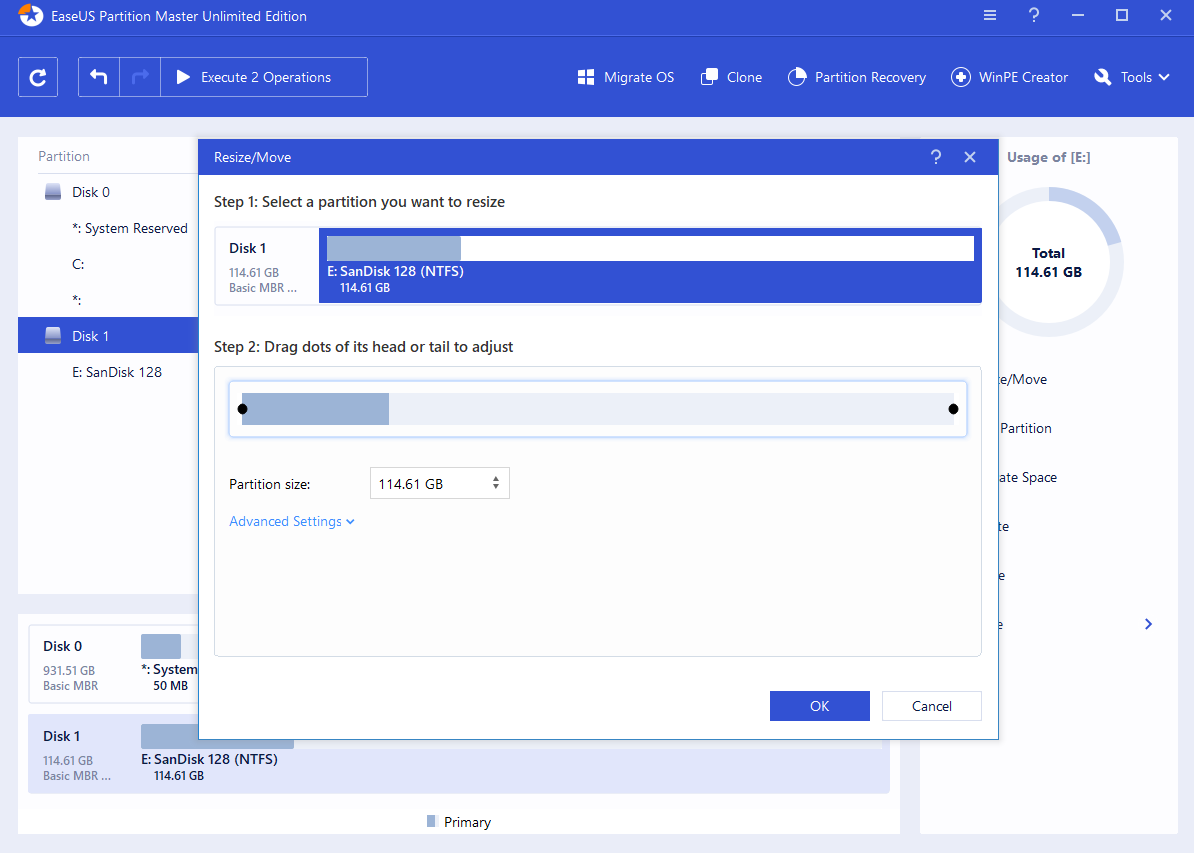The image size is (1194, 853).
Task: Select E: SanDisk 128 (NTFS) in disk map
Action: click(x=209, y=759)
